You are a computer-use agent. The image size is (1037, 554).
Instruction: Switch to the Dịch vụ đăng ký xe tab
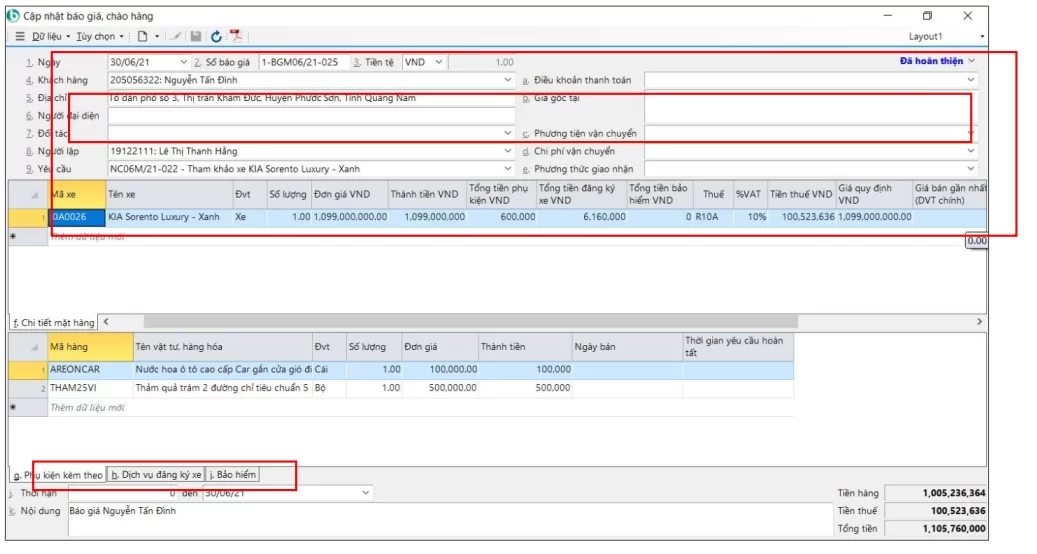156,475
